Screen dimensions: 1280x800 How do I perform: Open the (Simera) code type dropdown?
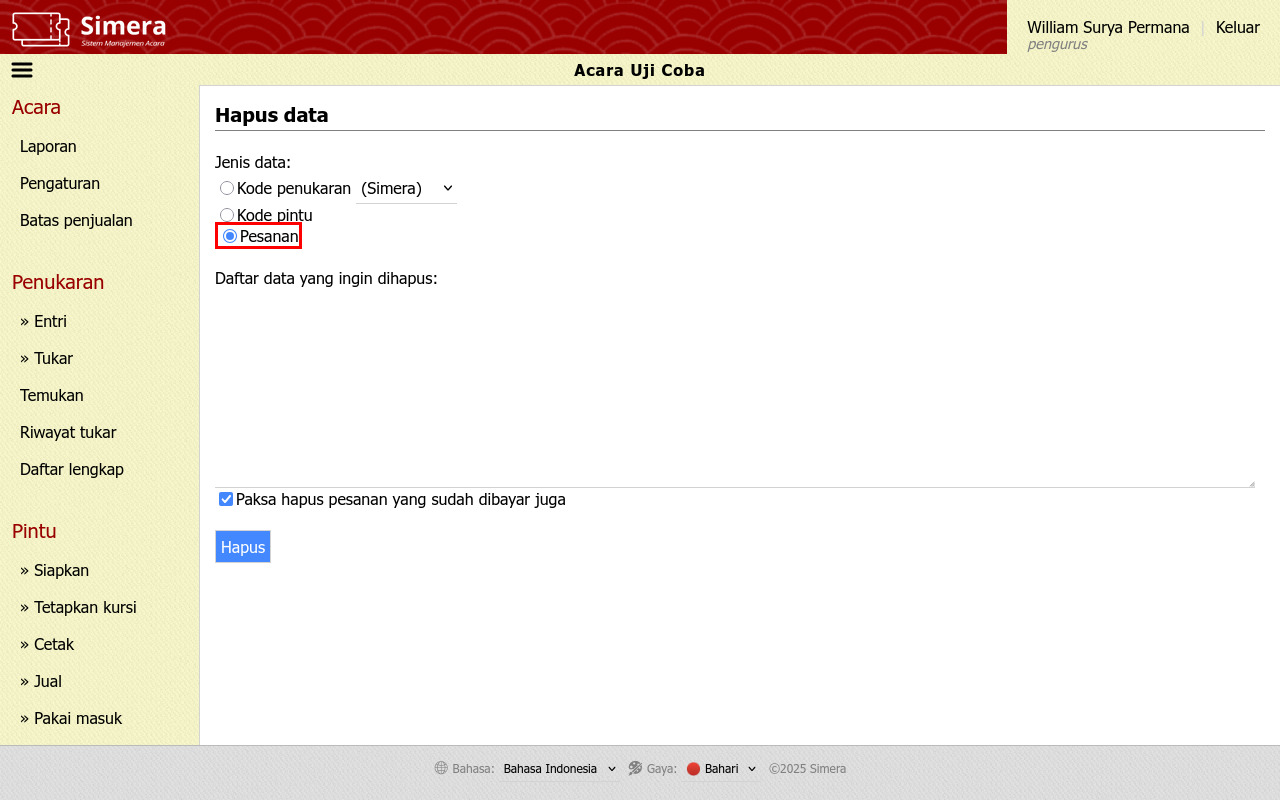pyautogui.click(x=407, y=188)
